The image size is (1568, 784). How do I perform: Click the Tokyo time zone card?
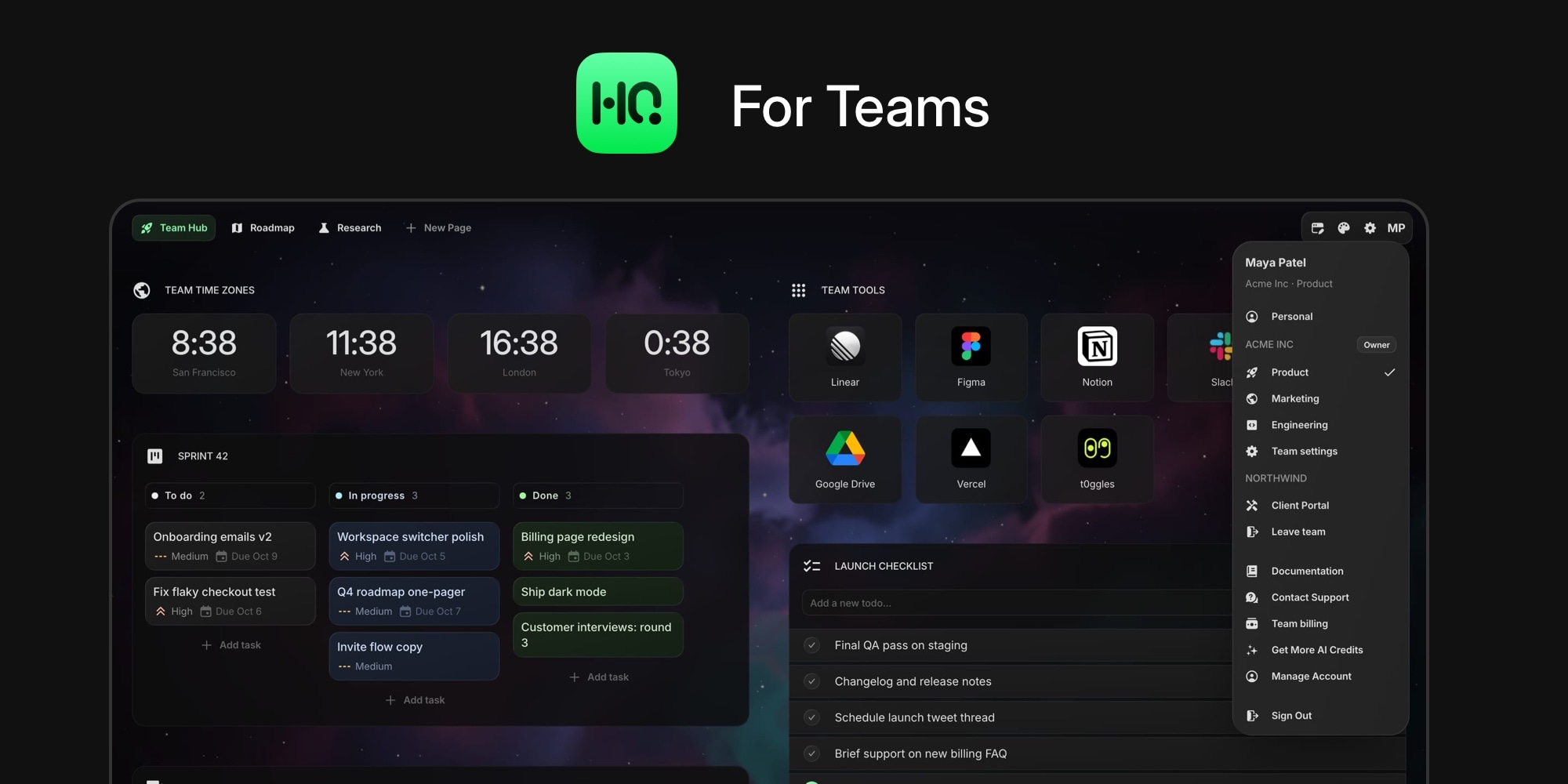[x=677, y=354]
